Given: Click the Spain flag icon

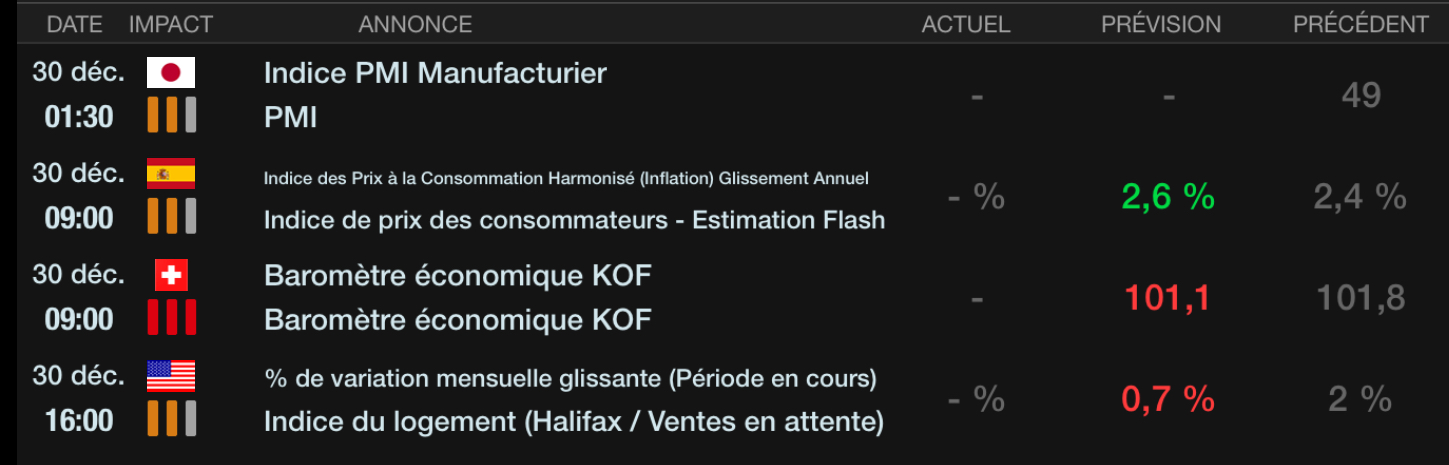Looking at the screenshot, I should [171, 174].
